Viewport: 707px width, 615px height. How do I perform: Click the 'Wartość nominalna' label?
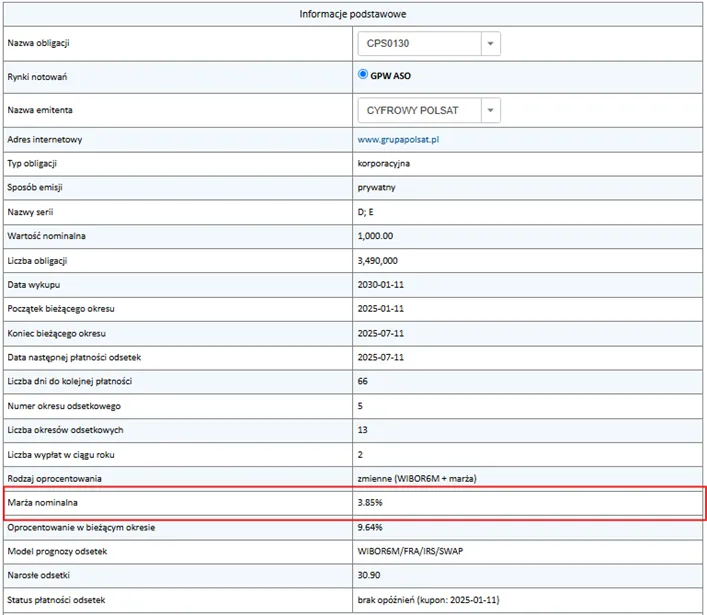pos(46,236)
